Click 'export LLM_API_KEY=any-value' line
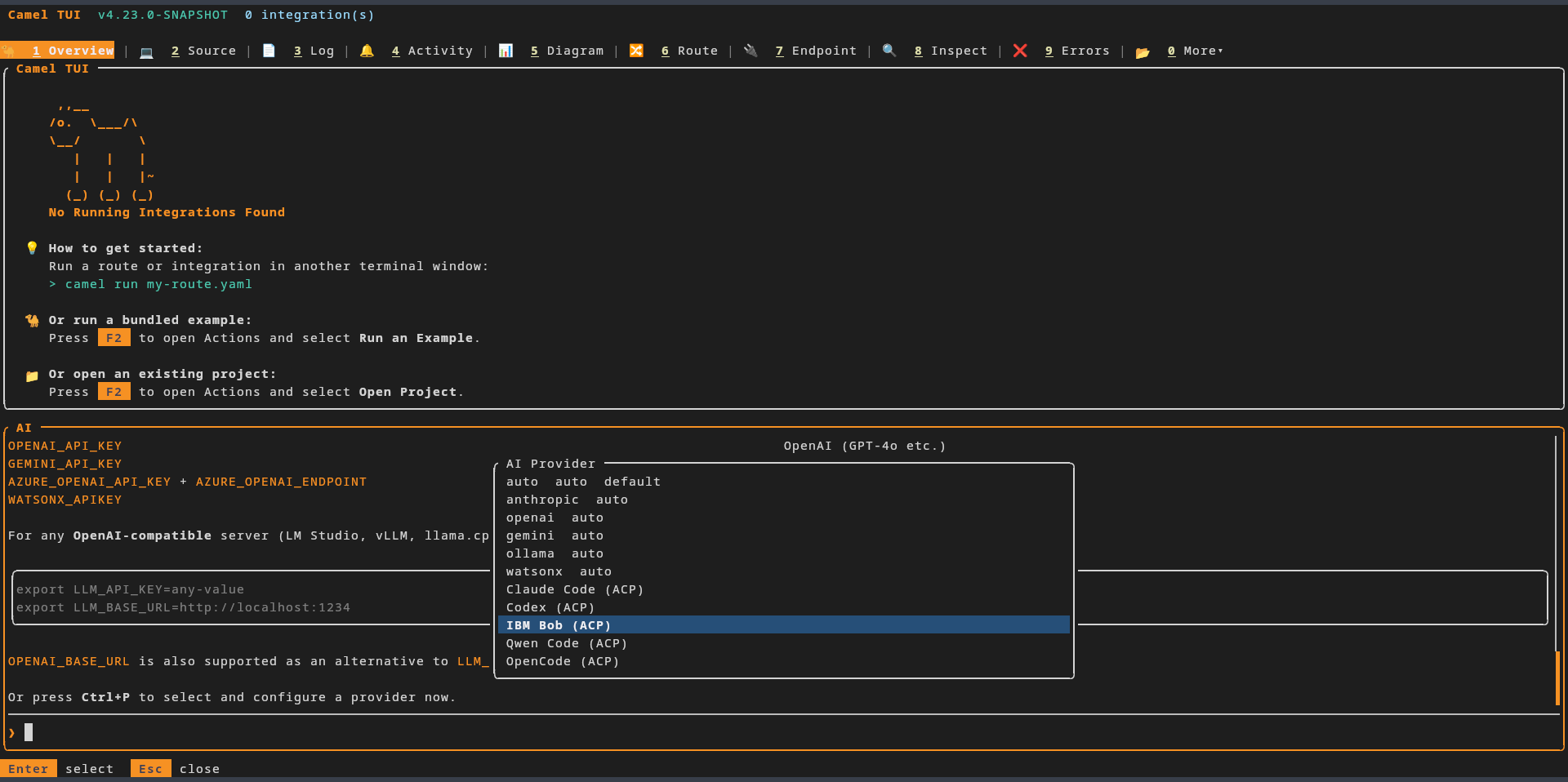The height and width of the screenshot is (782, 1568). (130, 589)
